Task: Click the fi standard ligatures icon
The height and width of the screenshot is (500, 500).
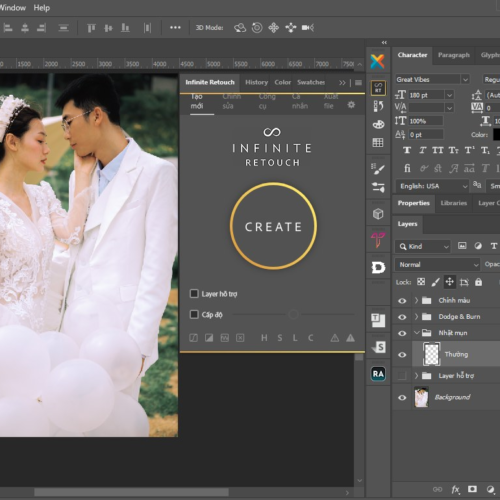Action: (407, 168)
